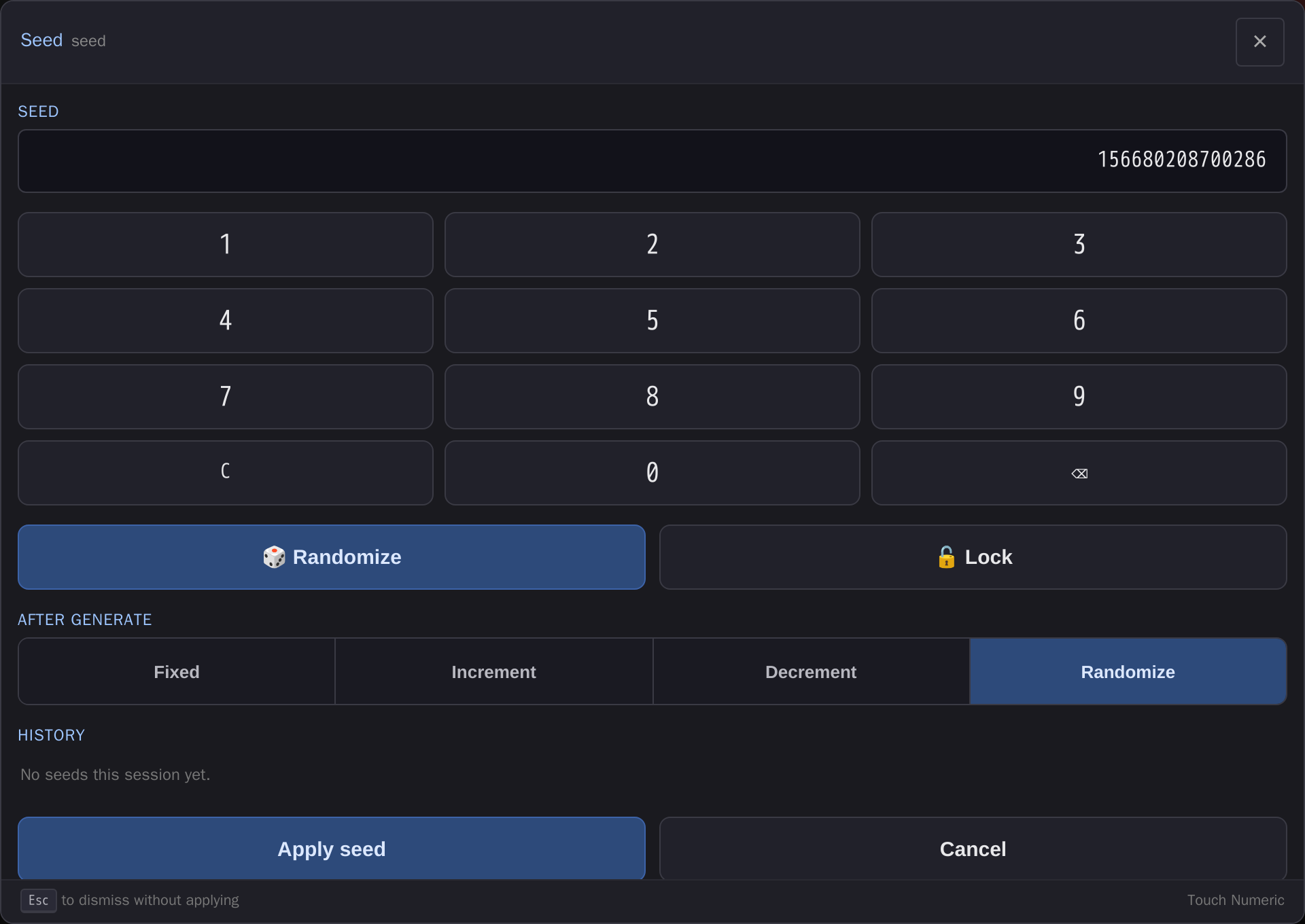1305x924 pixels.
Task: Tap keypad digit 5
Action: 652,321
